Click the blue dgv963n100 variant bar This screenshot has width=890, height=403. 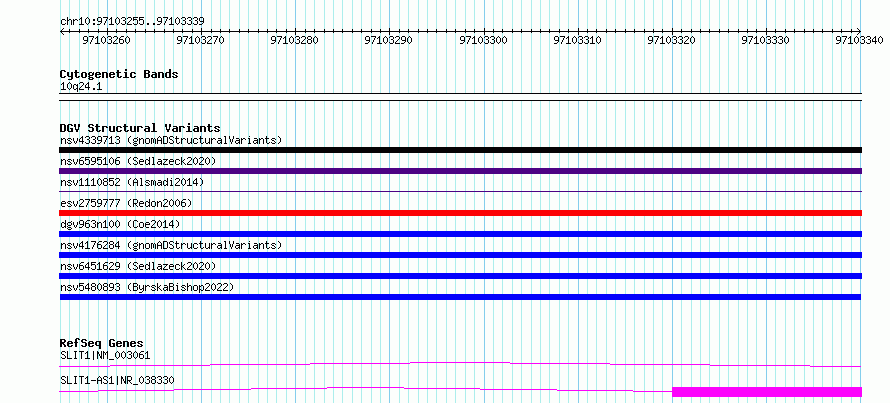coord(461,234)
